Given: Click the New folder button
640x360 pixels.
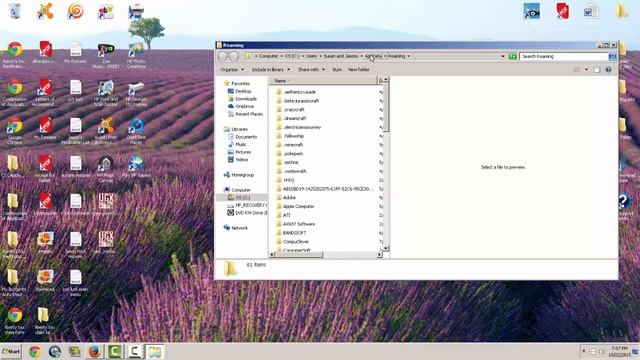Looking at the screenshot, I should click(x=358, y=70).
